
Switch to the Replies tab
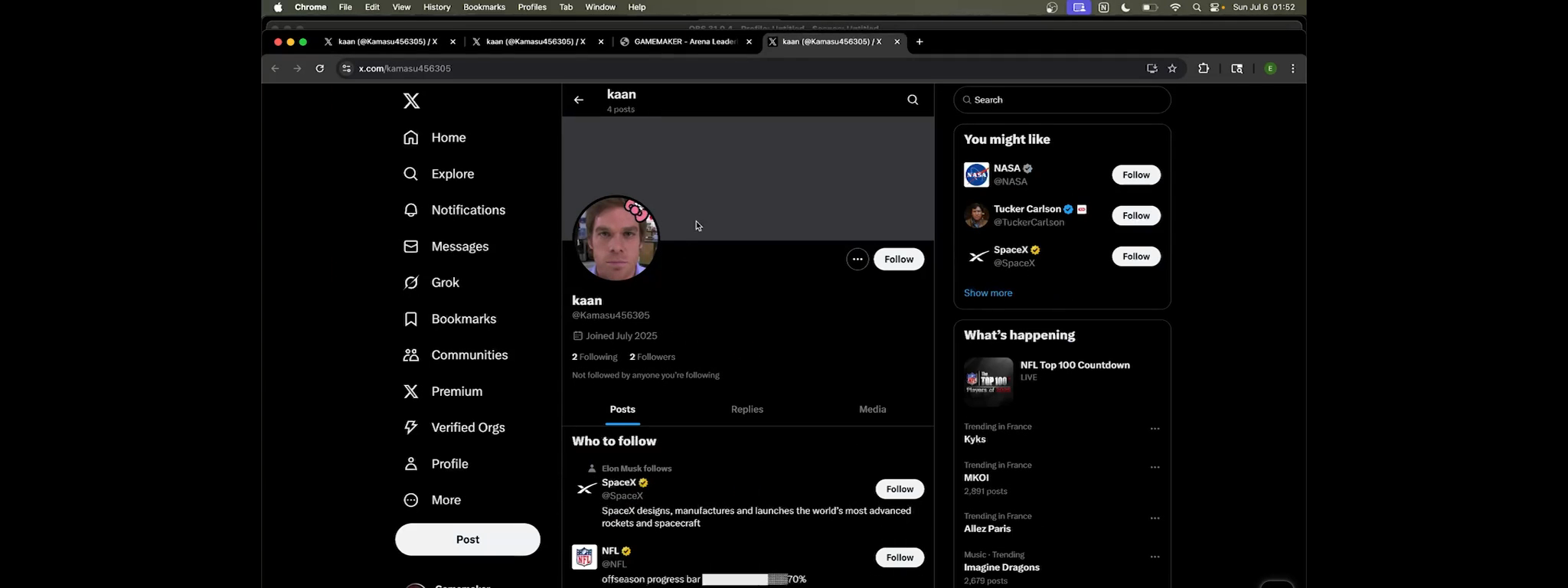747,410
